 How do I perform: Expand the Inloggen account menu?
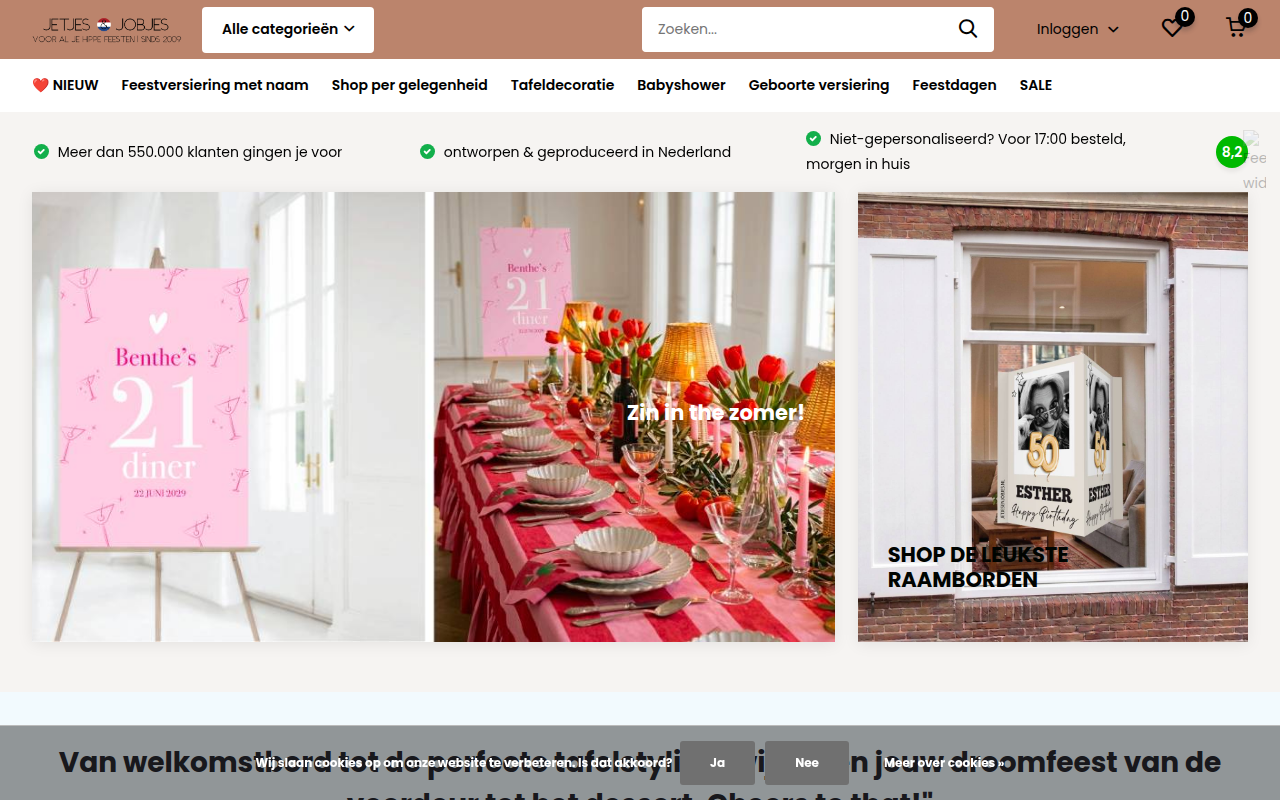1077,29
